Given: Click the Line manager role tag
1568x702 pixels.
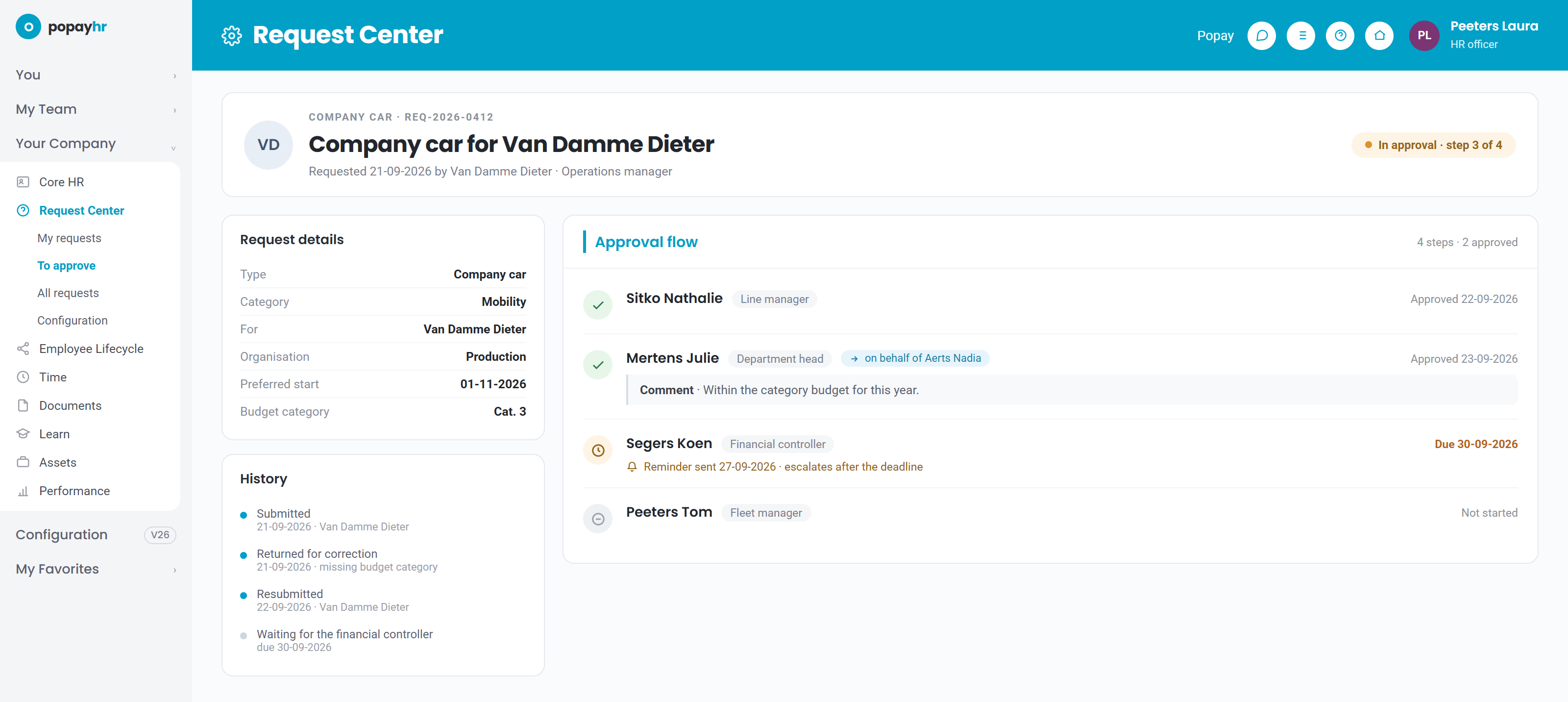Looking at the screenshot, I should 774,299.
